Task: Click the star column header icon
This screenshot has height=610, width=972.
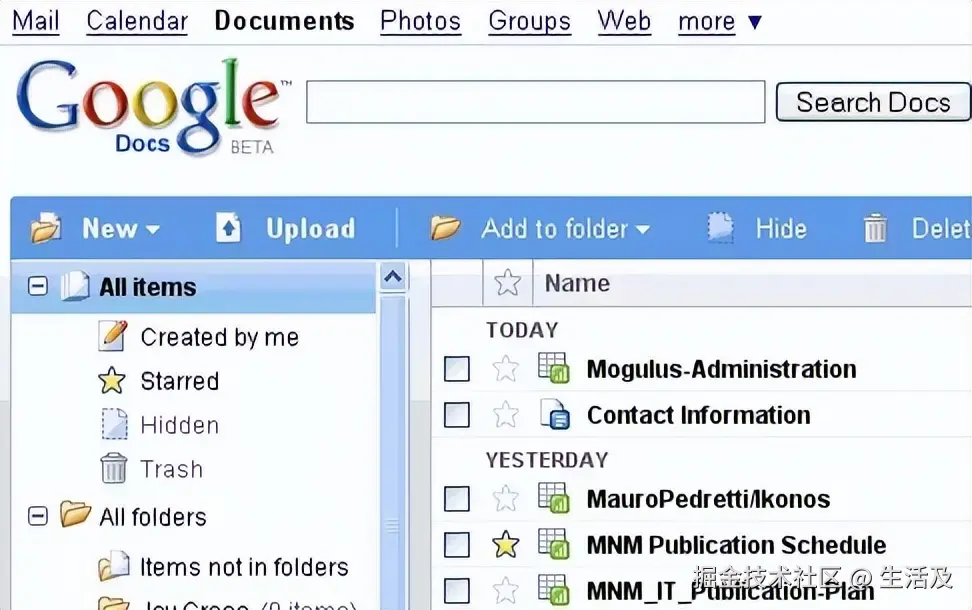Action: 508,283
